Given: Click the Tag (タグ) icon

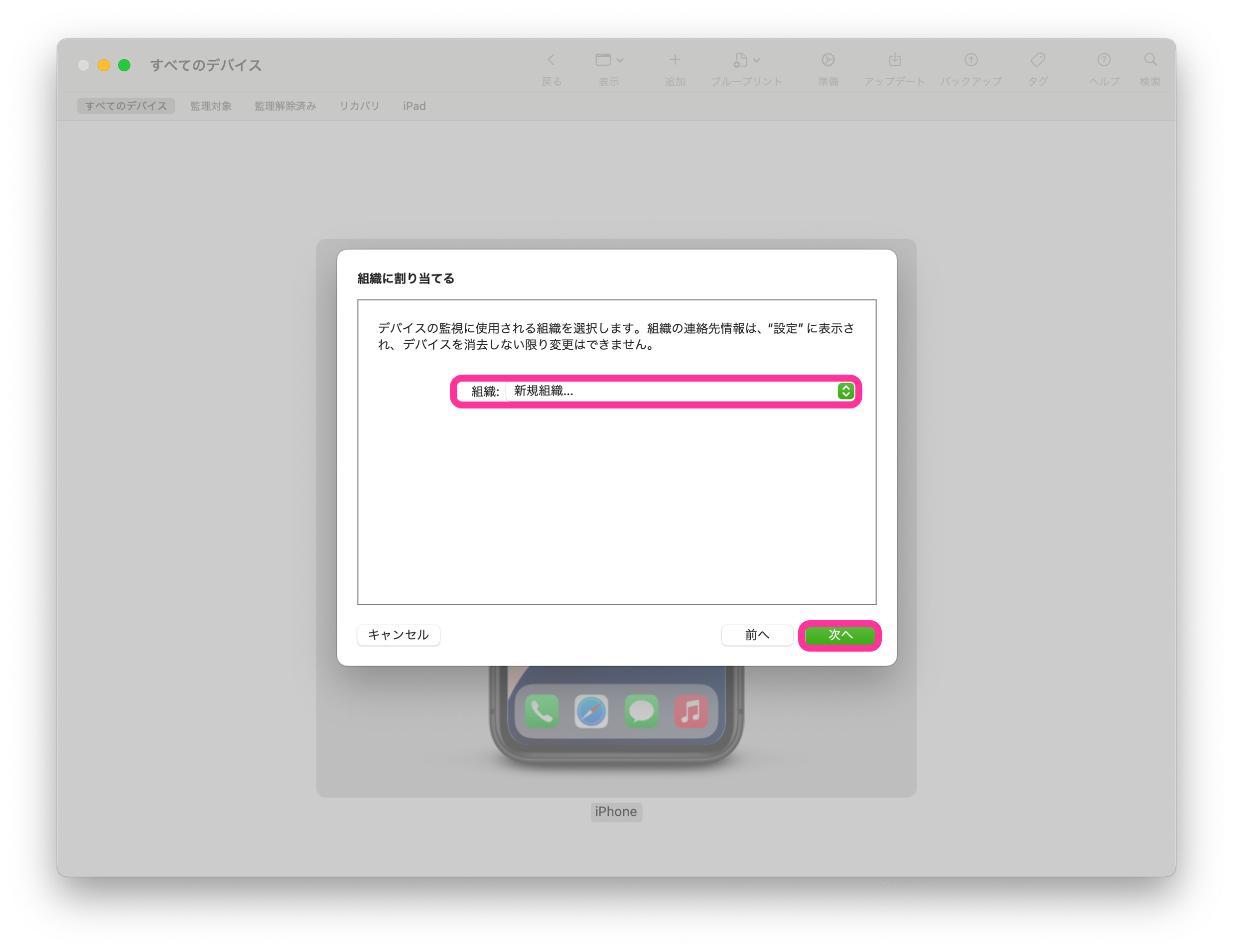Looking at the screenshot, I should click(x=1037, y=60).
